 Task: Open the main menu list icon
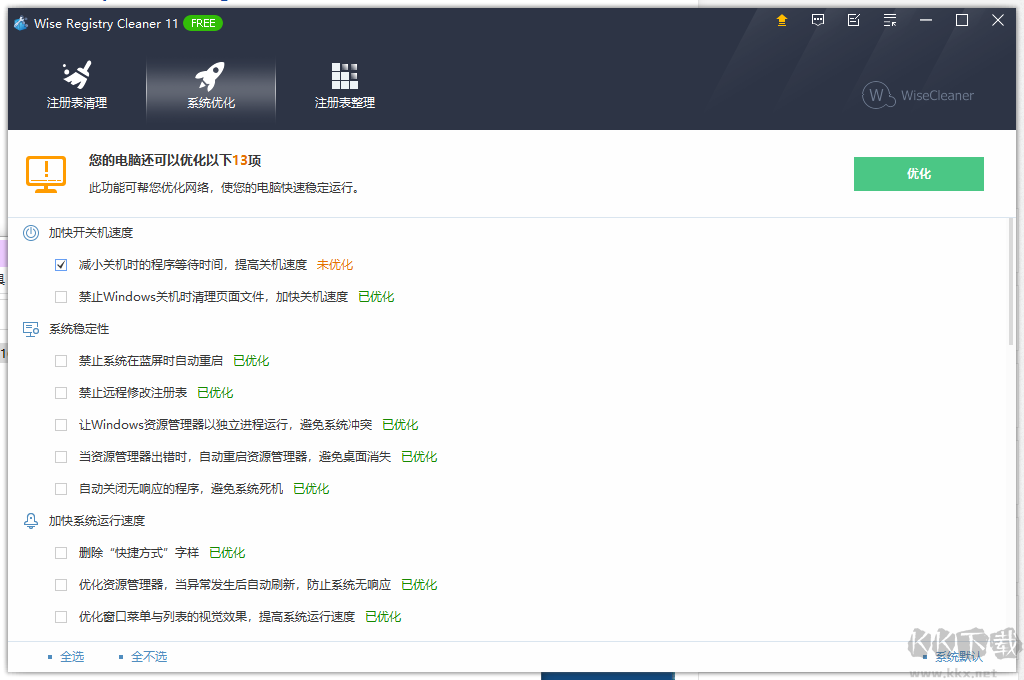(x=890, y=20)
